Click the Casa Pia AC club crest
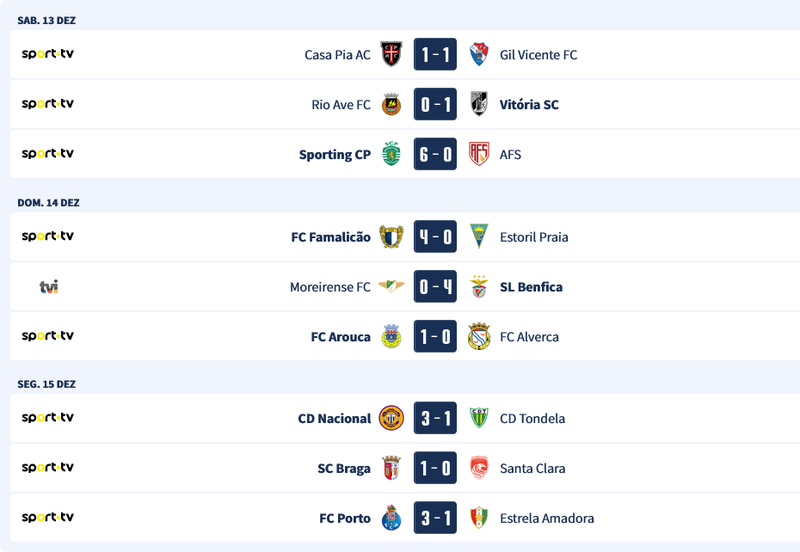 [x=391, y=54]
